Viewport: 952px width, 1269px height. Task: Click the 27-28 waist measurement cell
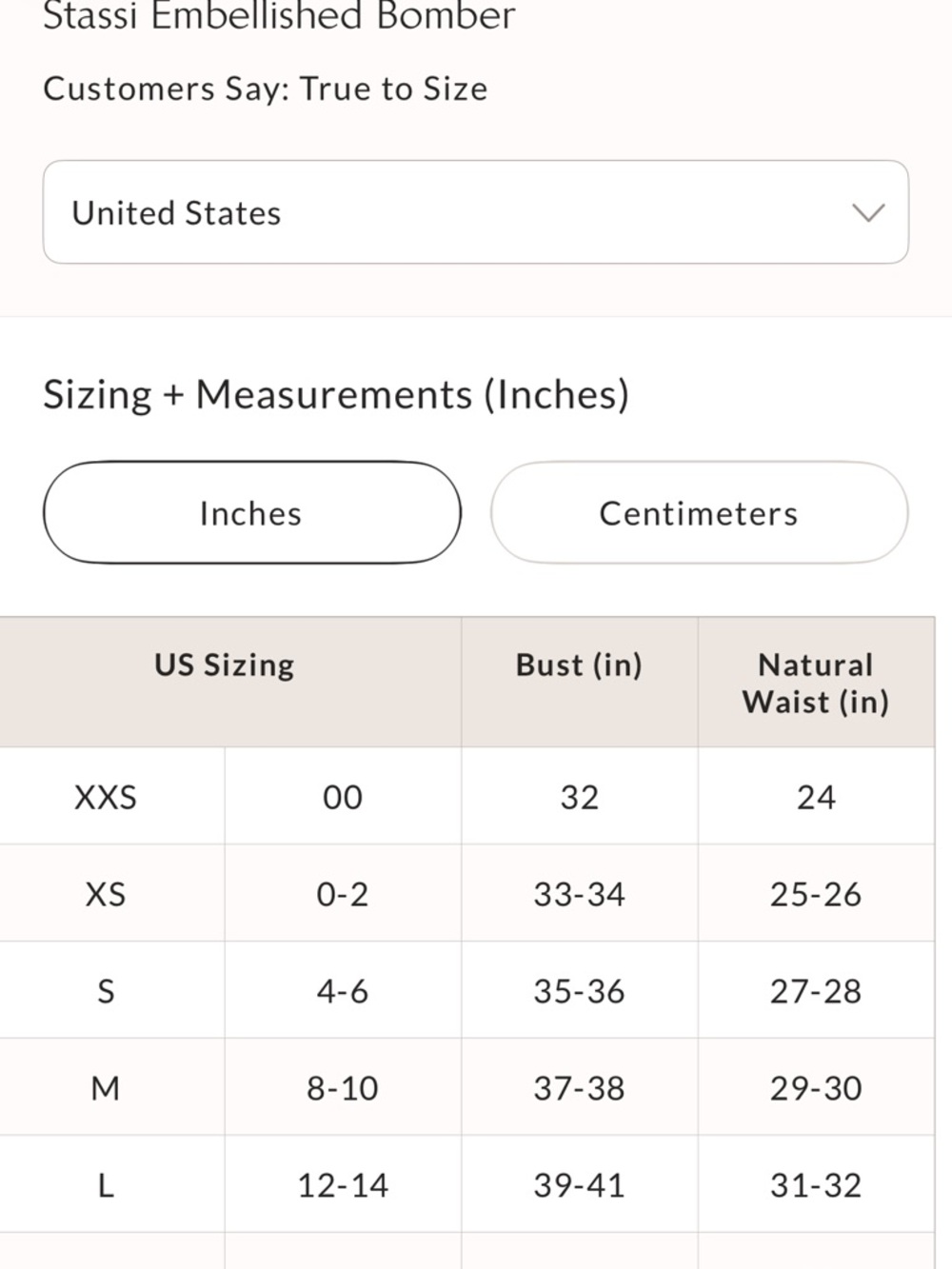[816, 991]
